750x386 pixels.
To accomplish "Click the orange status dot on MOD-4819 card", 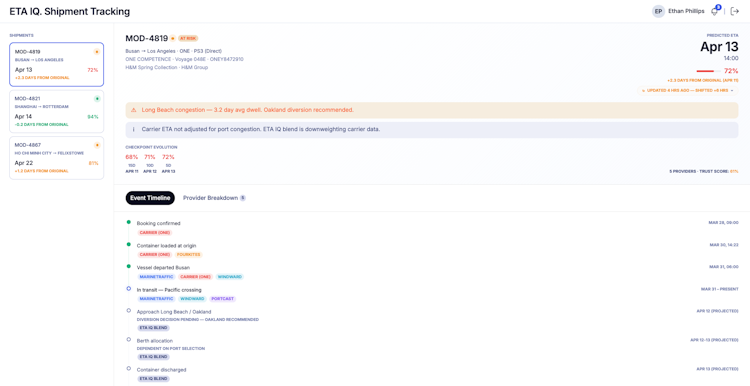I will [x=97, y=52].
